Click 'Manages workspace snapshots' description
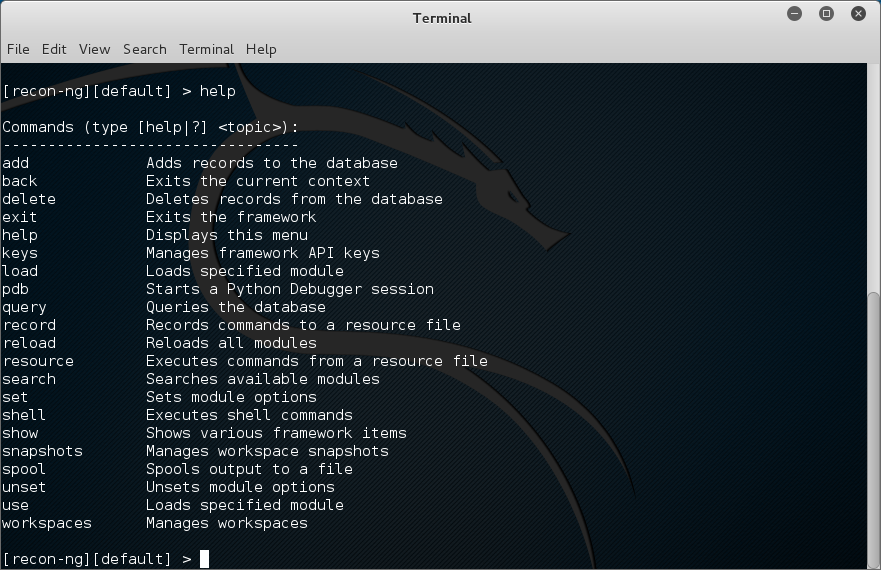This screenshot has height=570, width=881. (x=267, y=451)
